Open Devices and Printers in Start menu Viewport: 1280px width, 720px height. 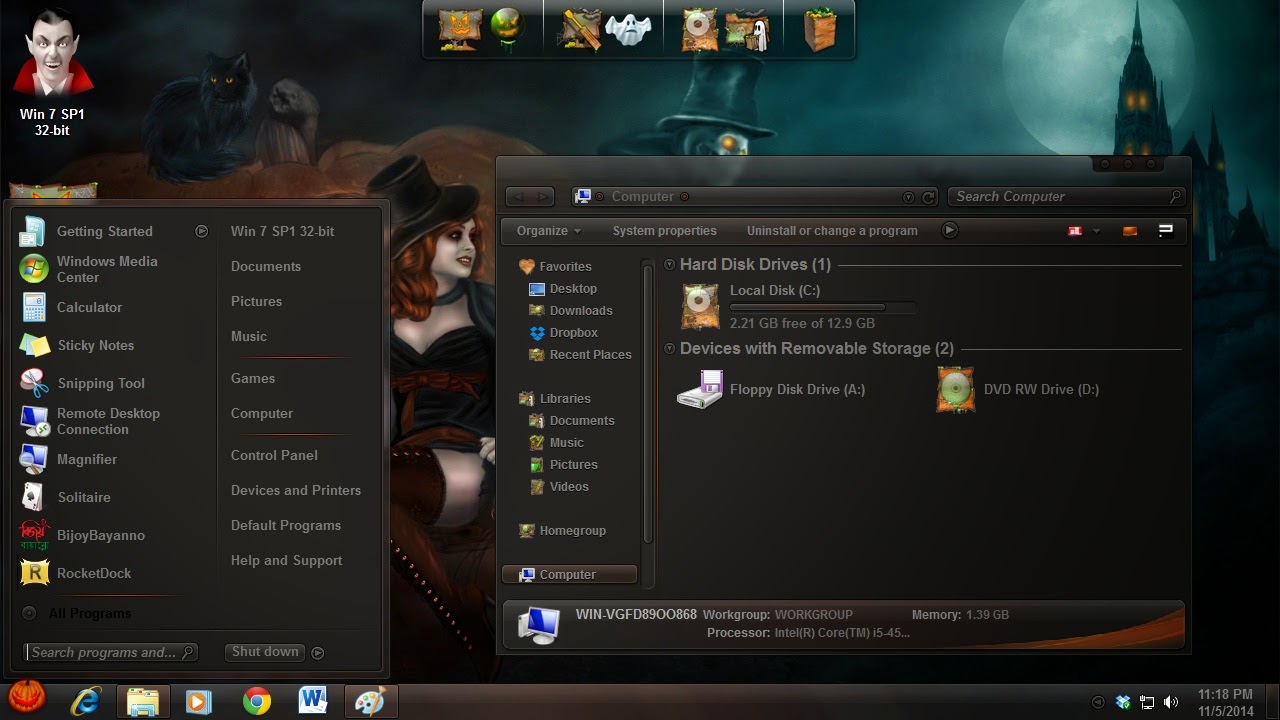[x=296, y=490]
